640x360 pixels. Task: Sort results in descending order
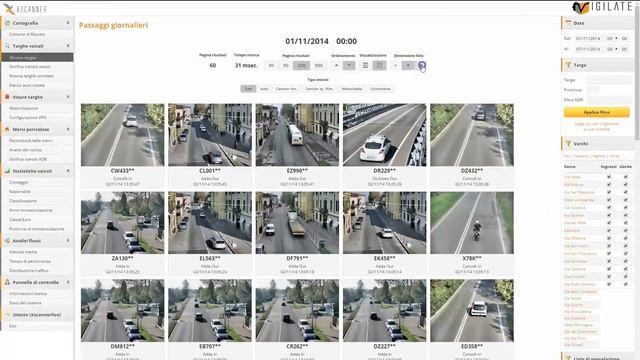349,65
